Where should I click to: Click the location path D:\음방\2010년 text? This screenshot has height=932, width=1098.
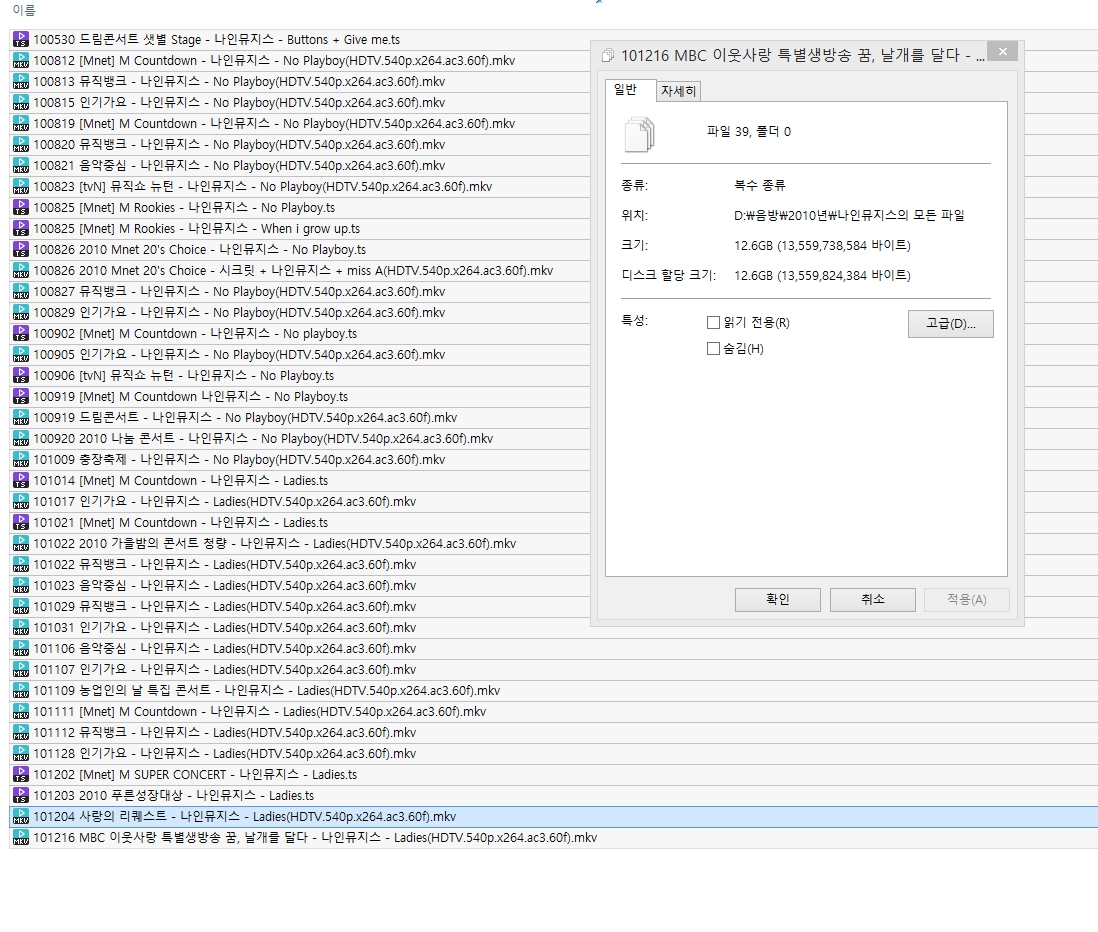pyautogui.click(x=849, y=216)
